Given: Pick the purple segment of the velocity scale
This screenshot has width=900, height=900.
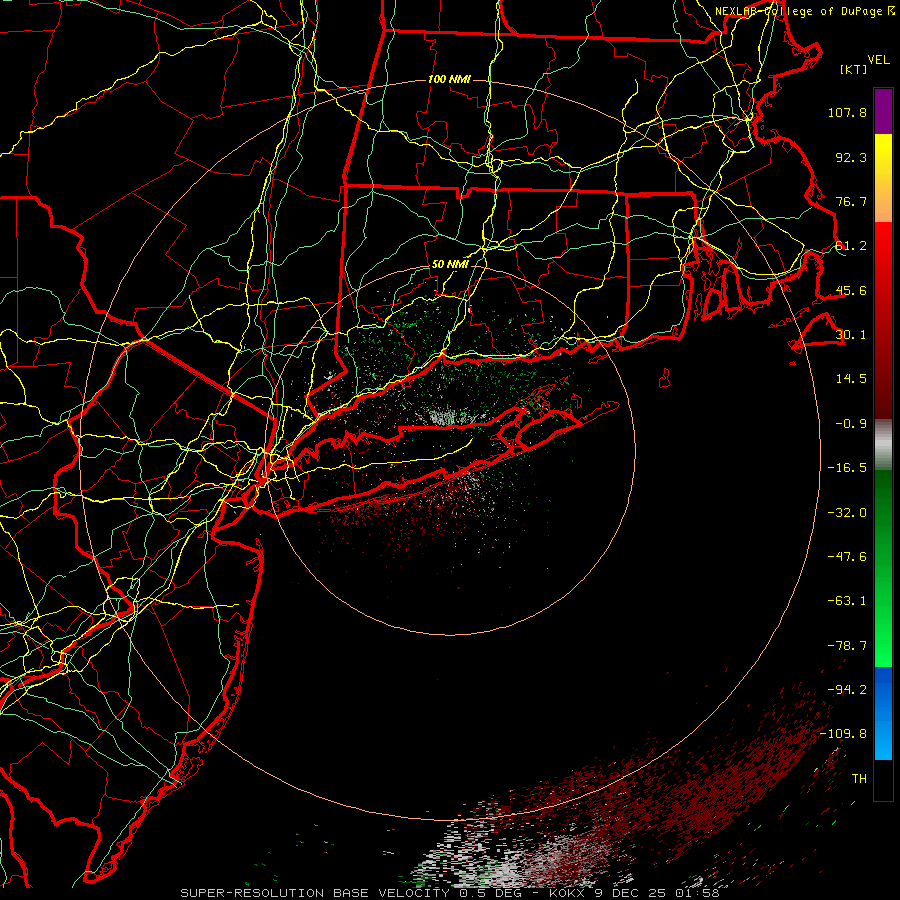Looking at the screenshot, I should 883,111.
